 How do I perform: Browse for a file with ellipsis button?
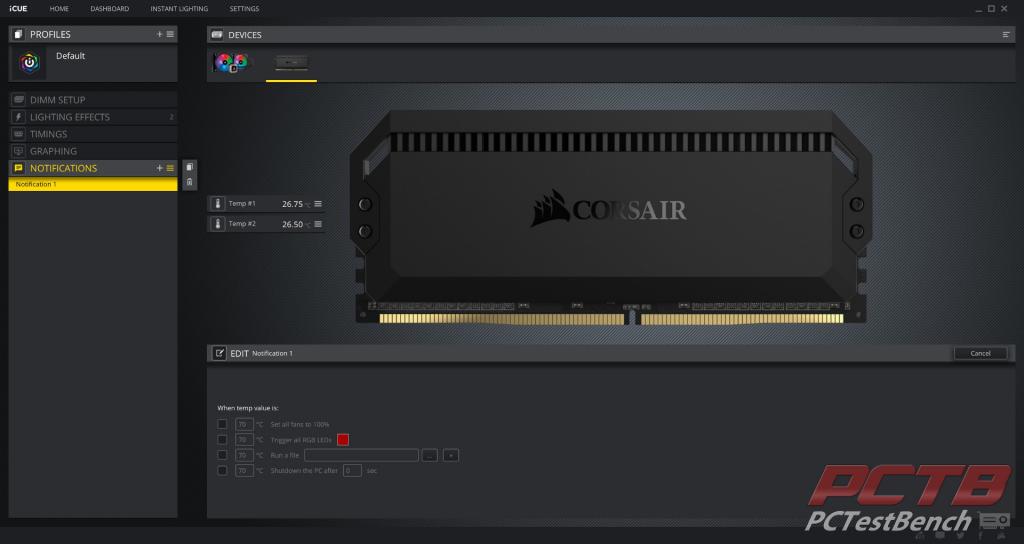click(x=429, y=455)
